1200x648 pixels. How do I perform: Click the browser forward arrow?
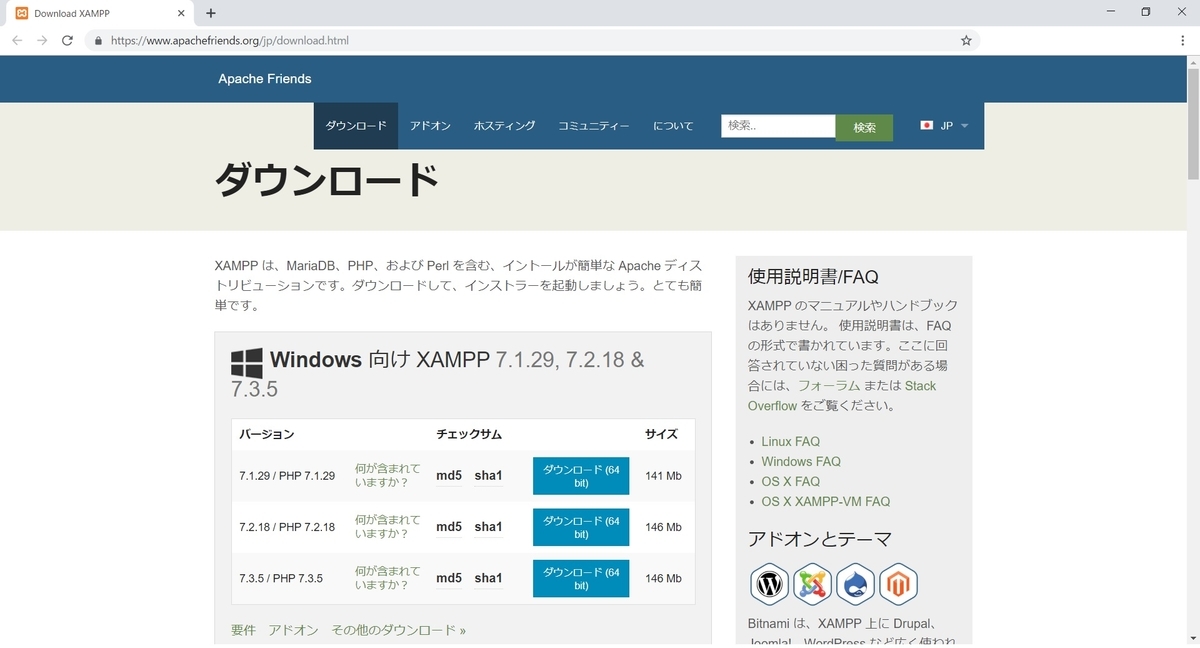pos(42,41)
